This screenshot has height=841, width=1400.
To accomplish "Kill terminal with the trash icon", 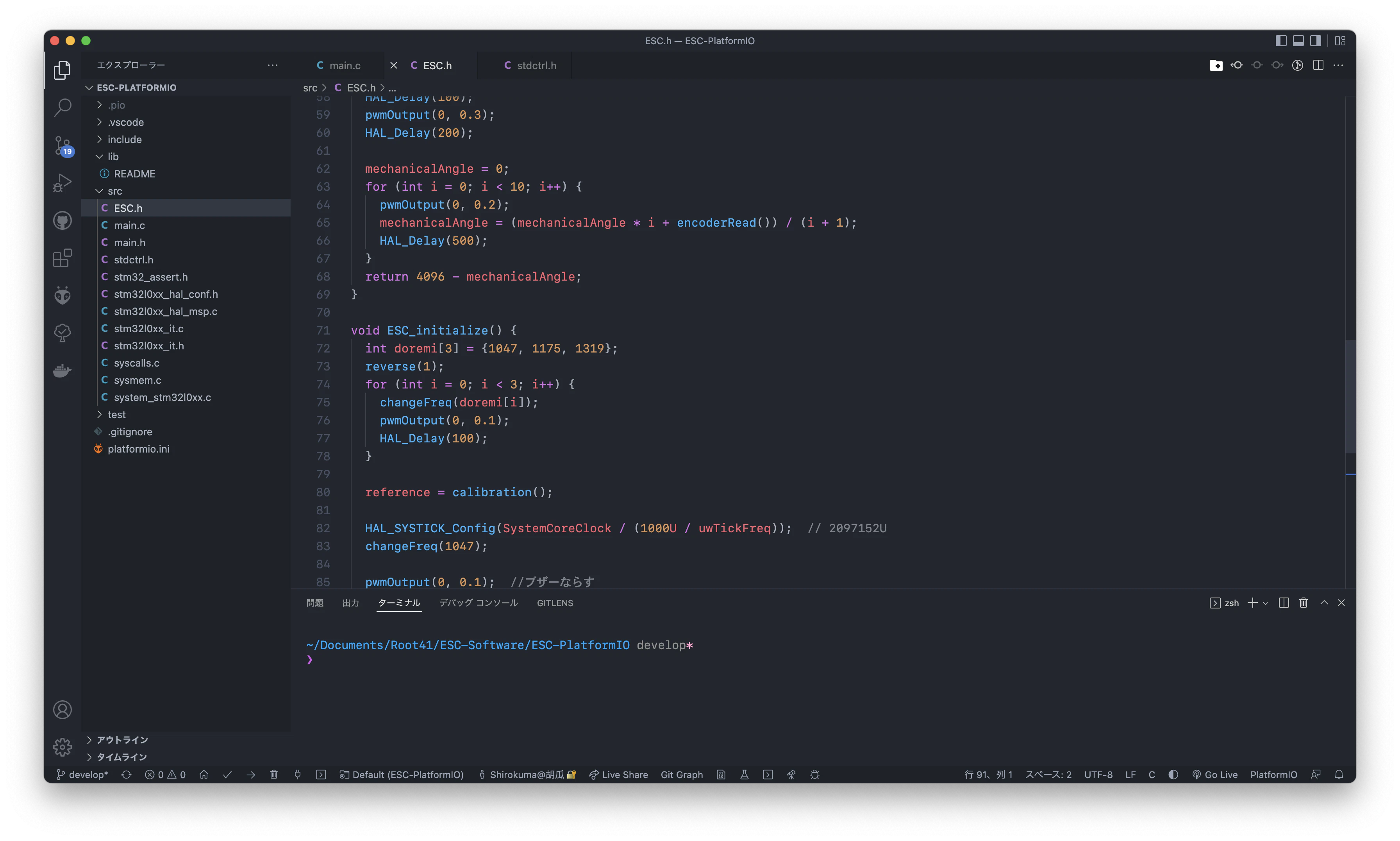I will pos(1303,602).
